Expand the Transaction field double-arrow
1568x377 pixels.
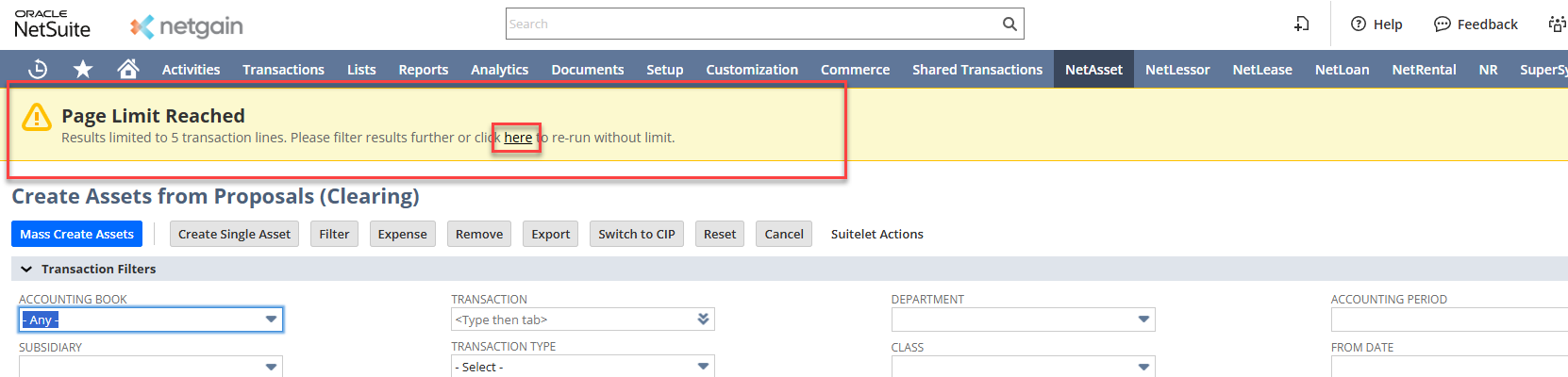pyautogui.click(x=703, y=320)
